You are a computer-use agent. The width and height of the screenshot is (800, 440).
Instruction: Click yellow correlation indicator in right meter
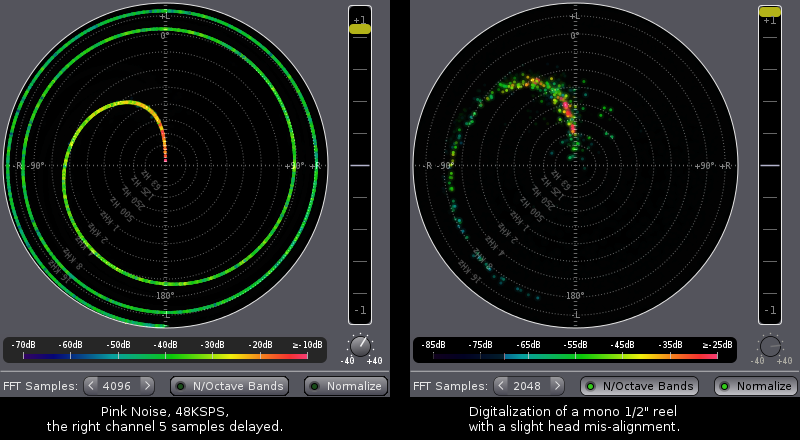click(x=770, y=11)
